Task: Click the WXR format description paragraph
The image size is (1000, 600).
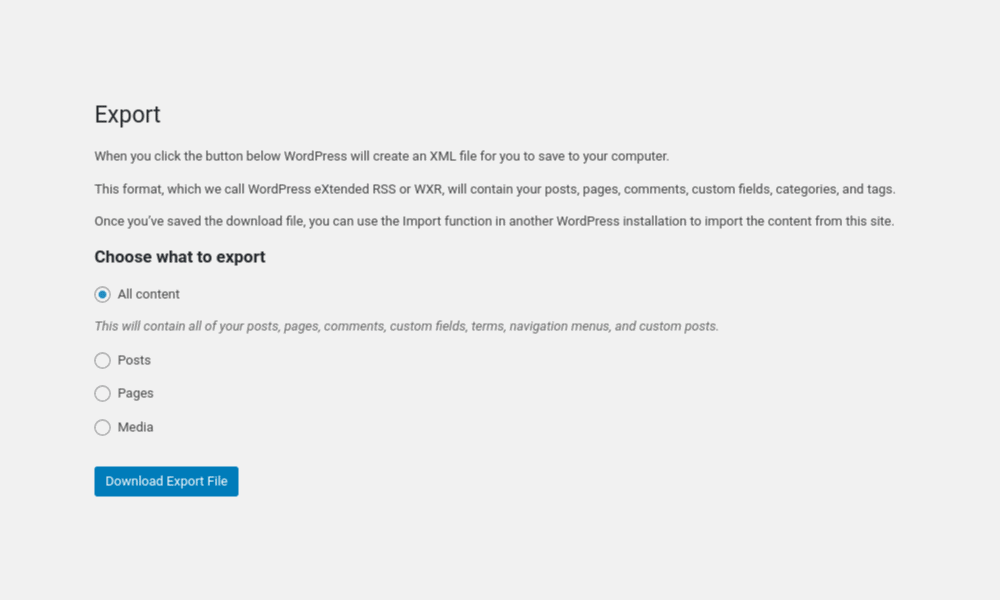Action: tap(495, 189)
